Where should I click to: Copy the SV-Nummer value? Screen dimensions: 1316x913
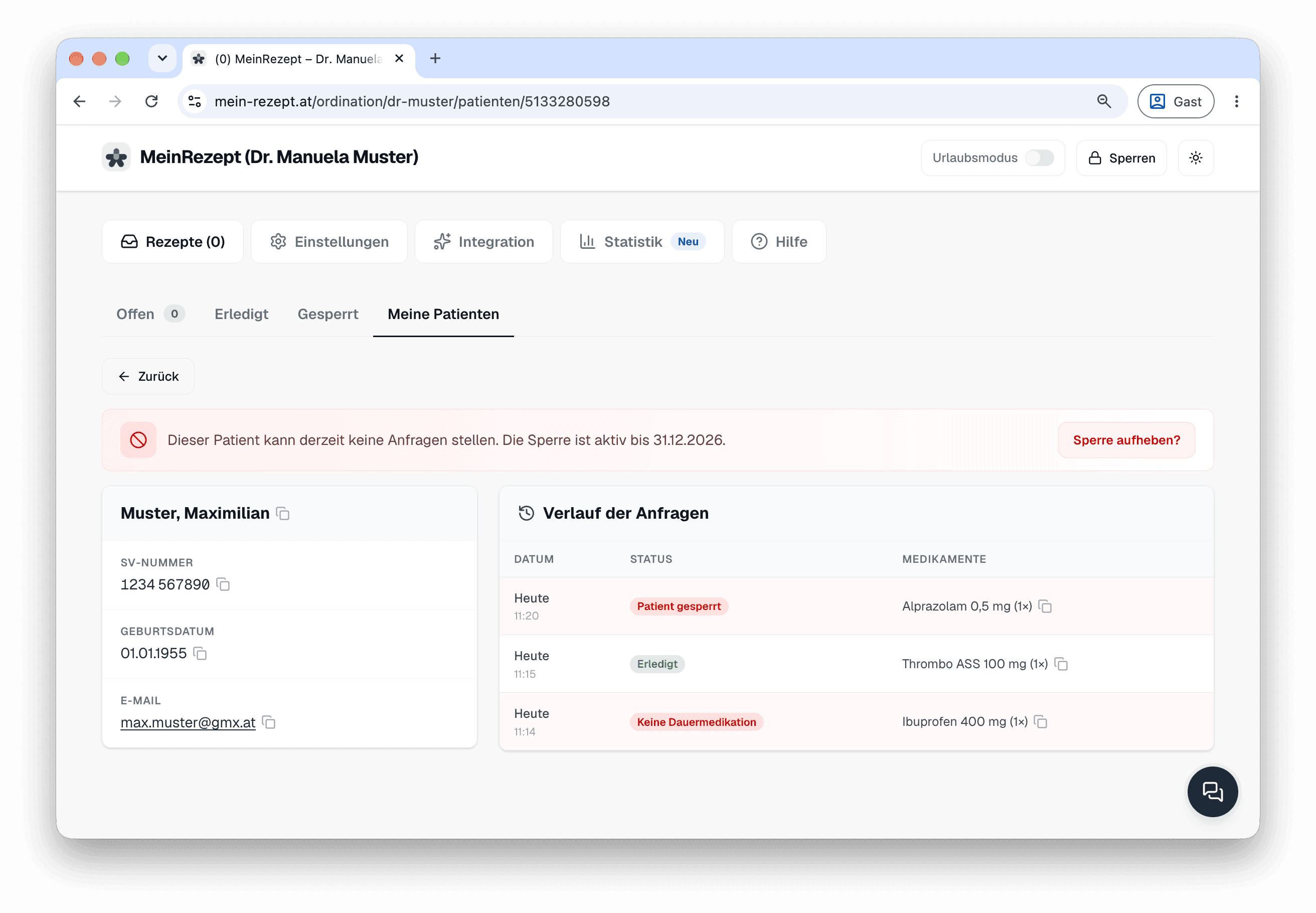tap(223, 584)
